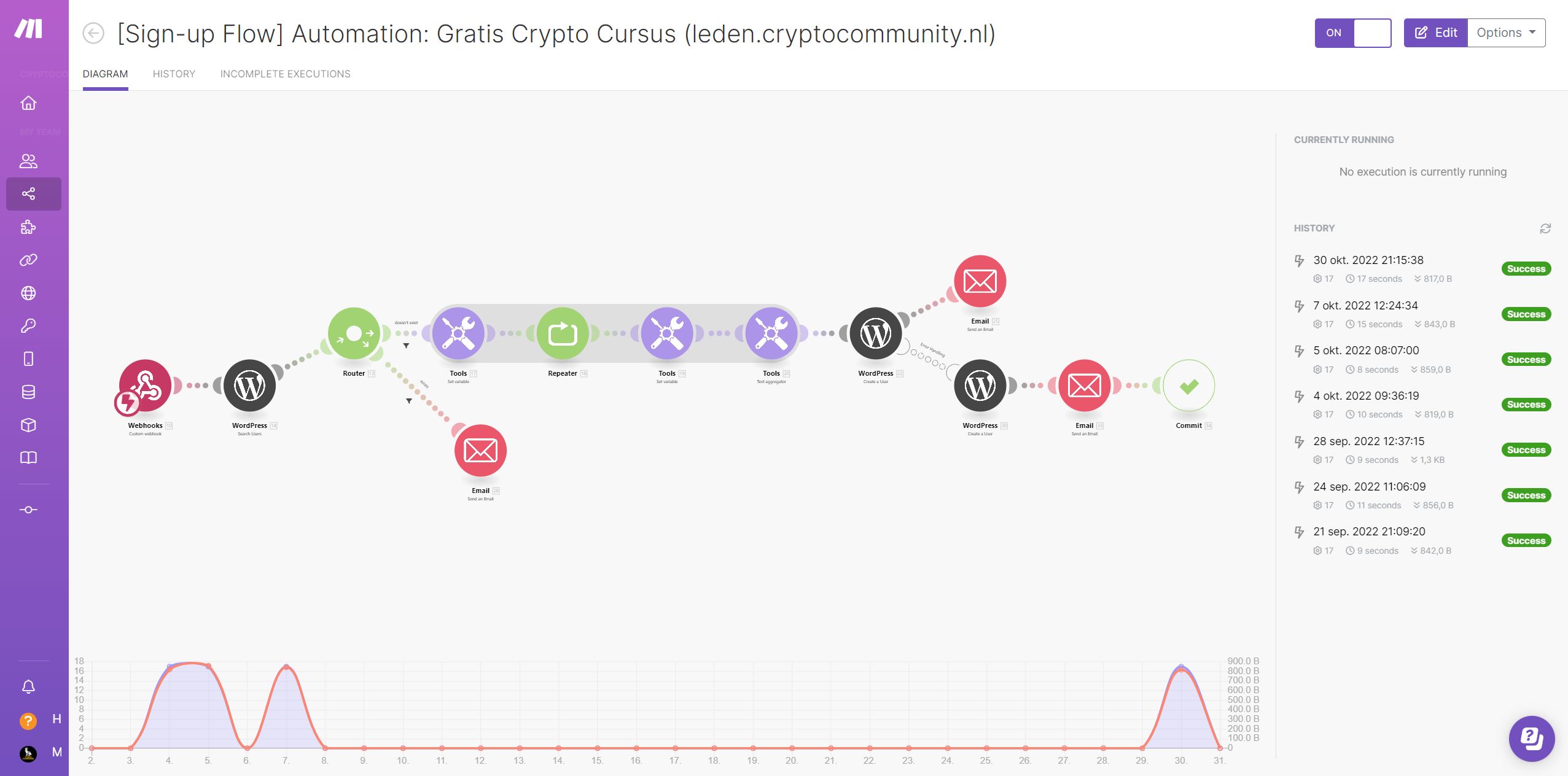Switch to the INCOMPLETE EXECUTIONS tab
1568x776 pixels.
[x=285, y=73]
